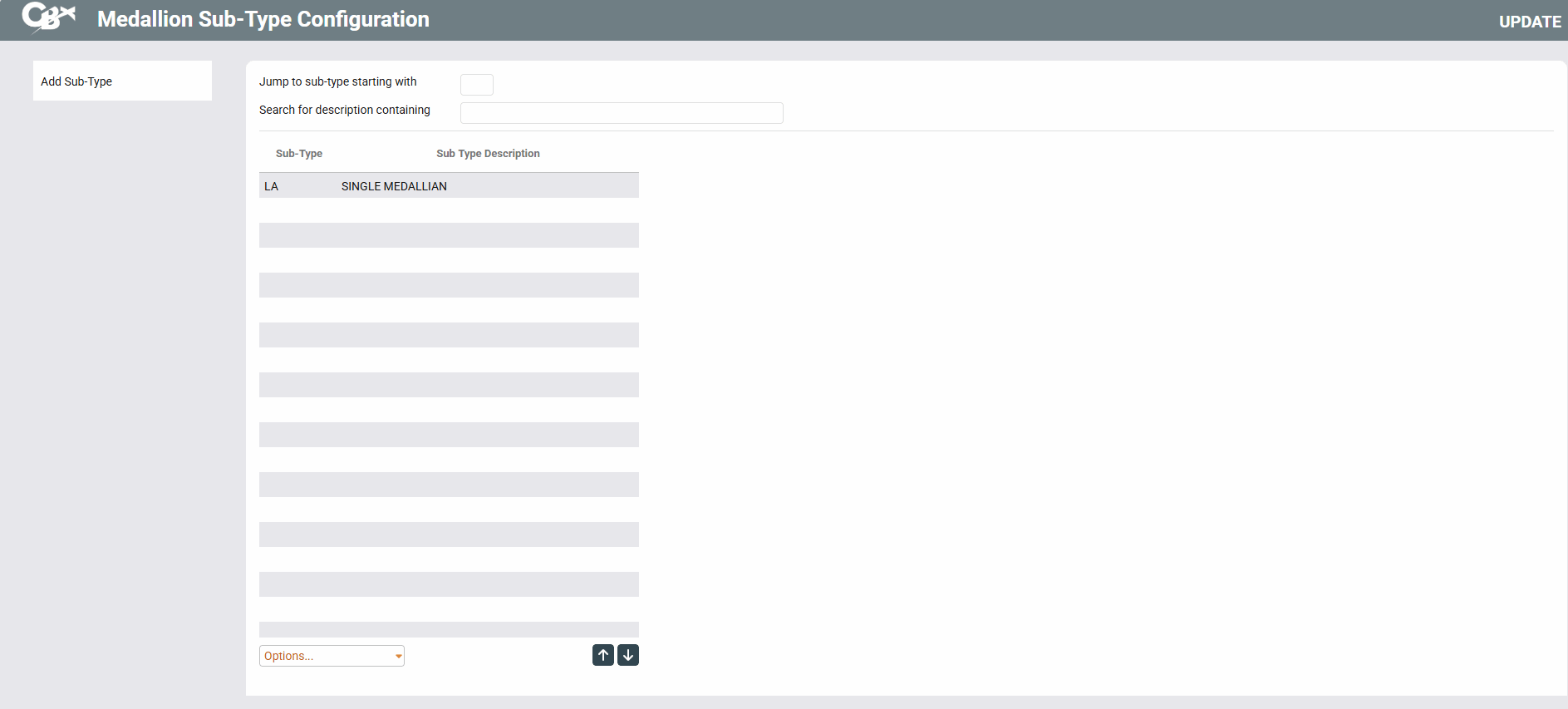Click the Sub-Type column header
This screenshot has height=709, width=1568.
pyautogui.click(x=298, y=154)
